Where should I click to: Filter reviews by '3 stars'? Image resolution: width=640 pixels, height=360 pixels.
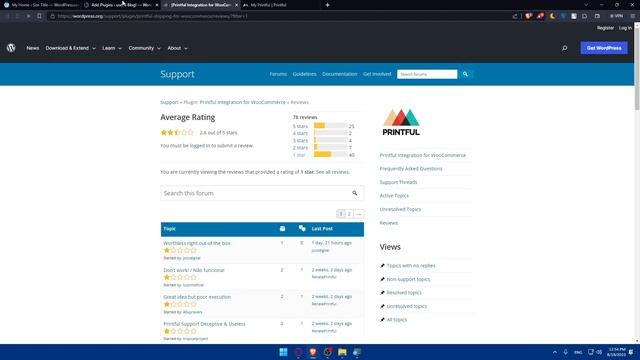coord(300,140)
